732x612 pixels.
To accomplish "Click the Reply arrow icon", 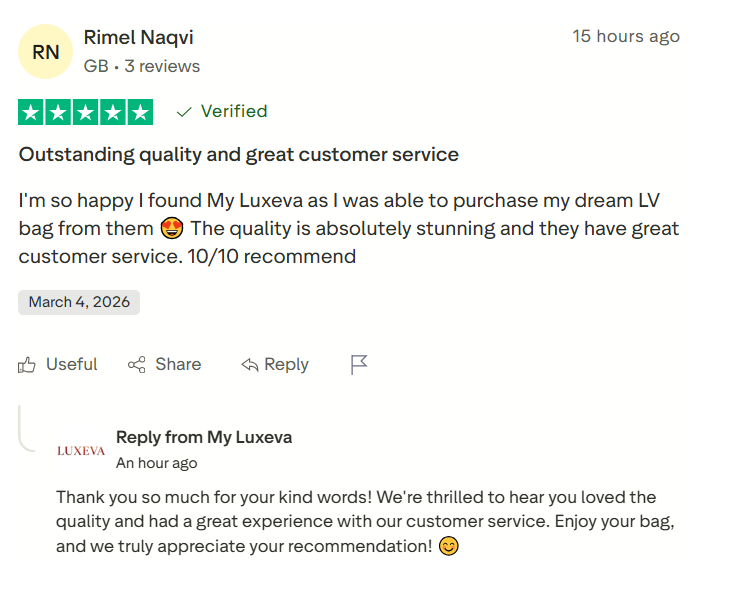I will click(250, 365).
